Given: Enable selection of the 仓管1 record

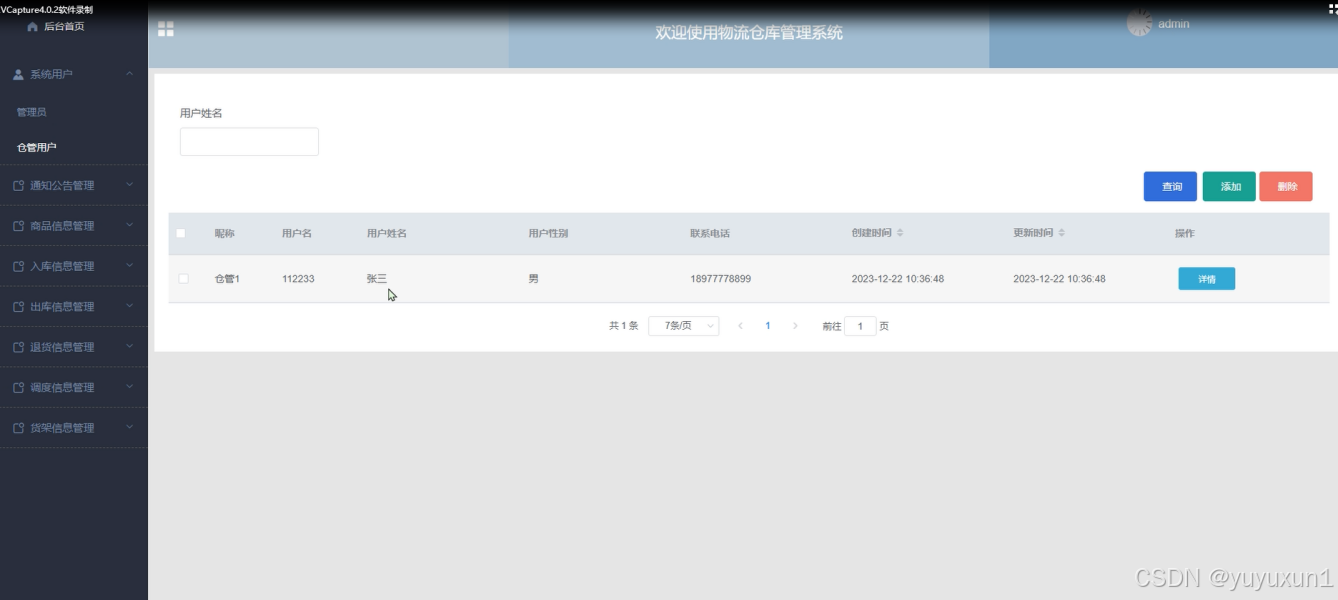Looking at the screenshot, I should (x=183, y=278).
